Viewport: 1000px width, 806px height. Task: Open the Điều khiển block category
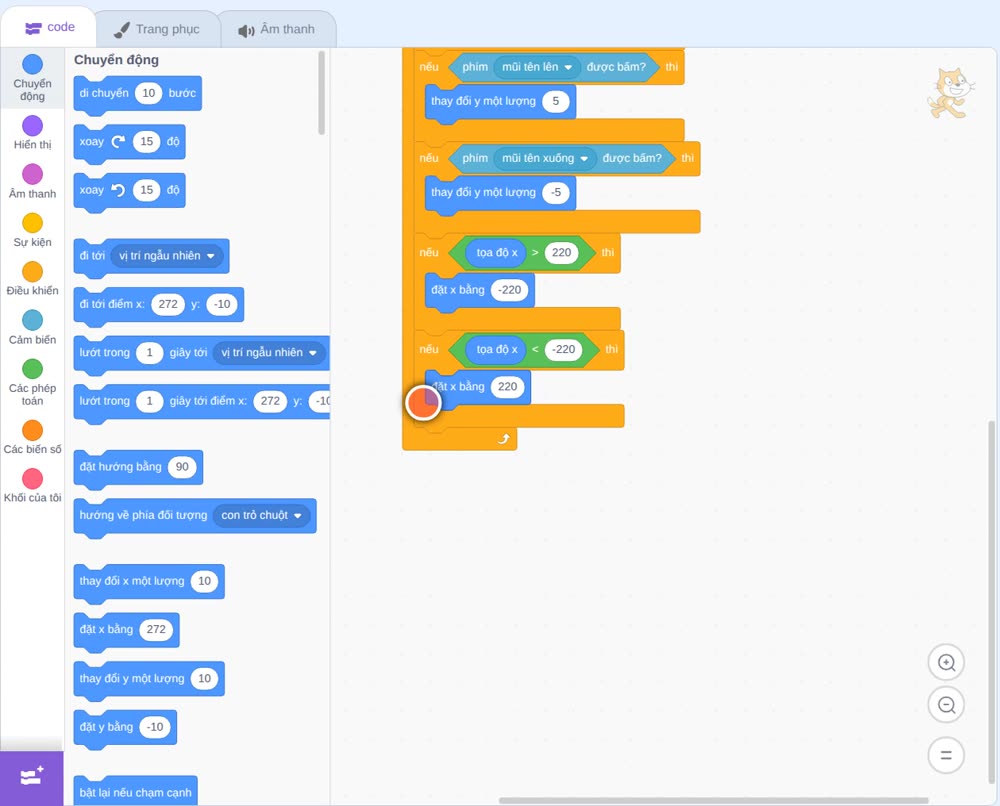coord(33,279)
